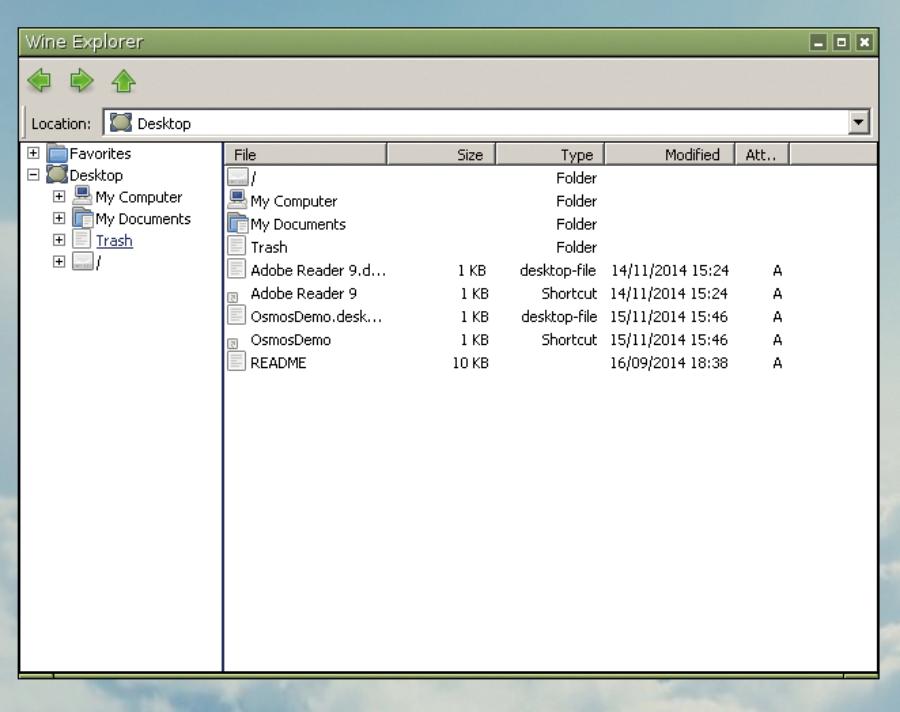Image resolution: width=900 pixels, height=712 pixels.
Task: Select the README file name
Action: (278, 363)
